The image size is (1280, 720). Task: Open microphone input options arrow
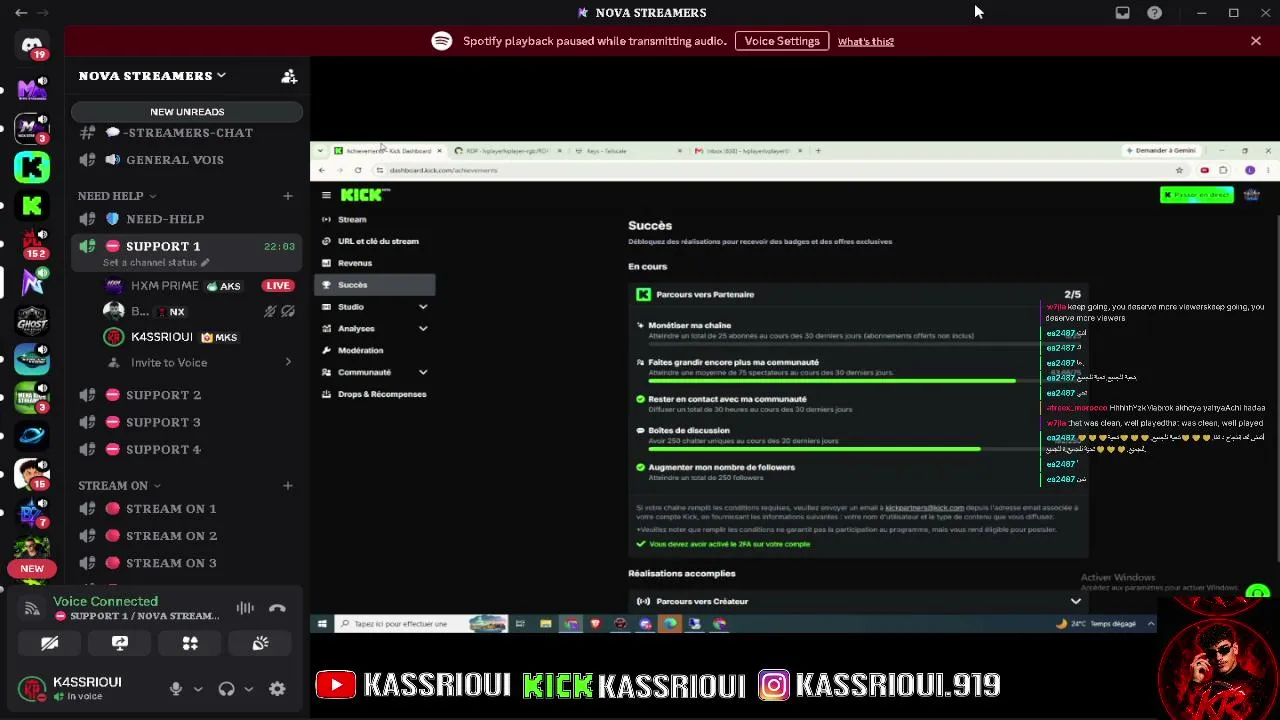click(x=198, y=689)
